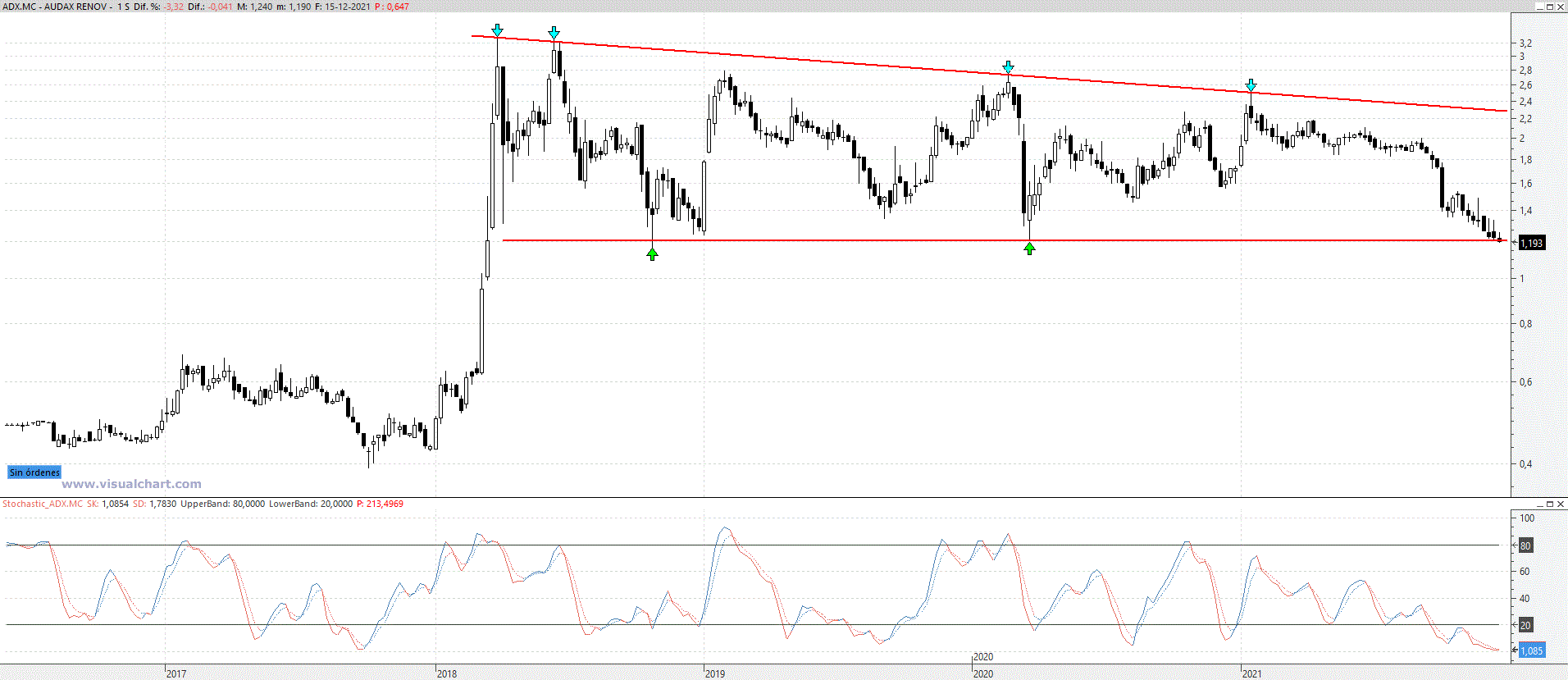Maximize the ADX.MC price chart panel

click(1550, 7)
